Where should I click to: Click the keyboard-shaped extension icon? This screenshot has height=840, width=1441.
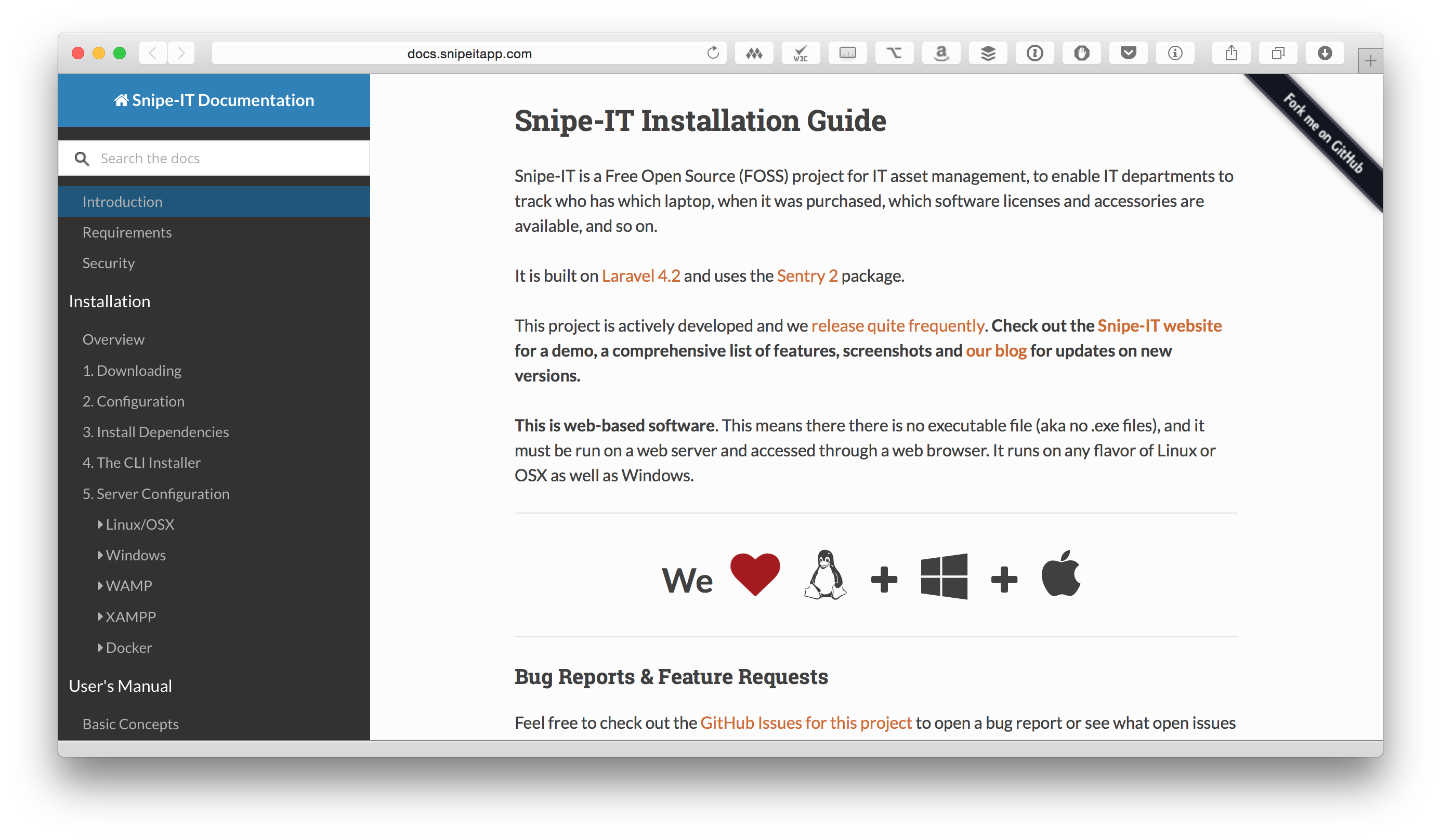pos(847,53)
